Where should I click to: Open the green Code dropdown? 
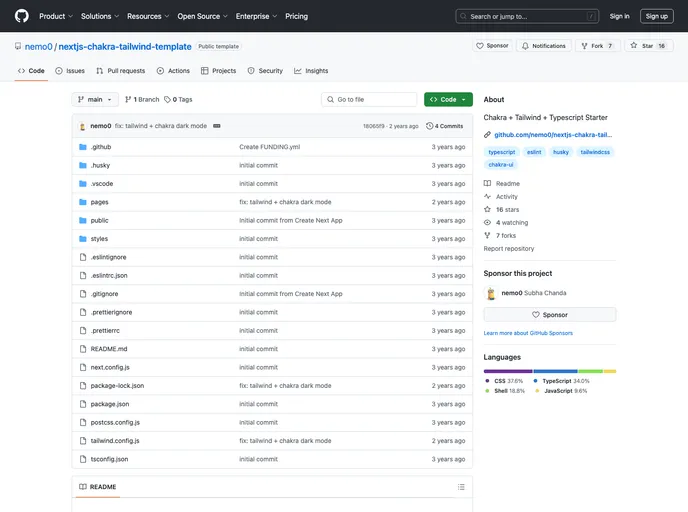click(x=447, y=100)
